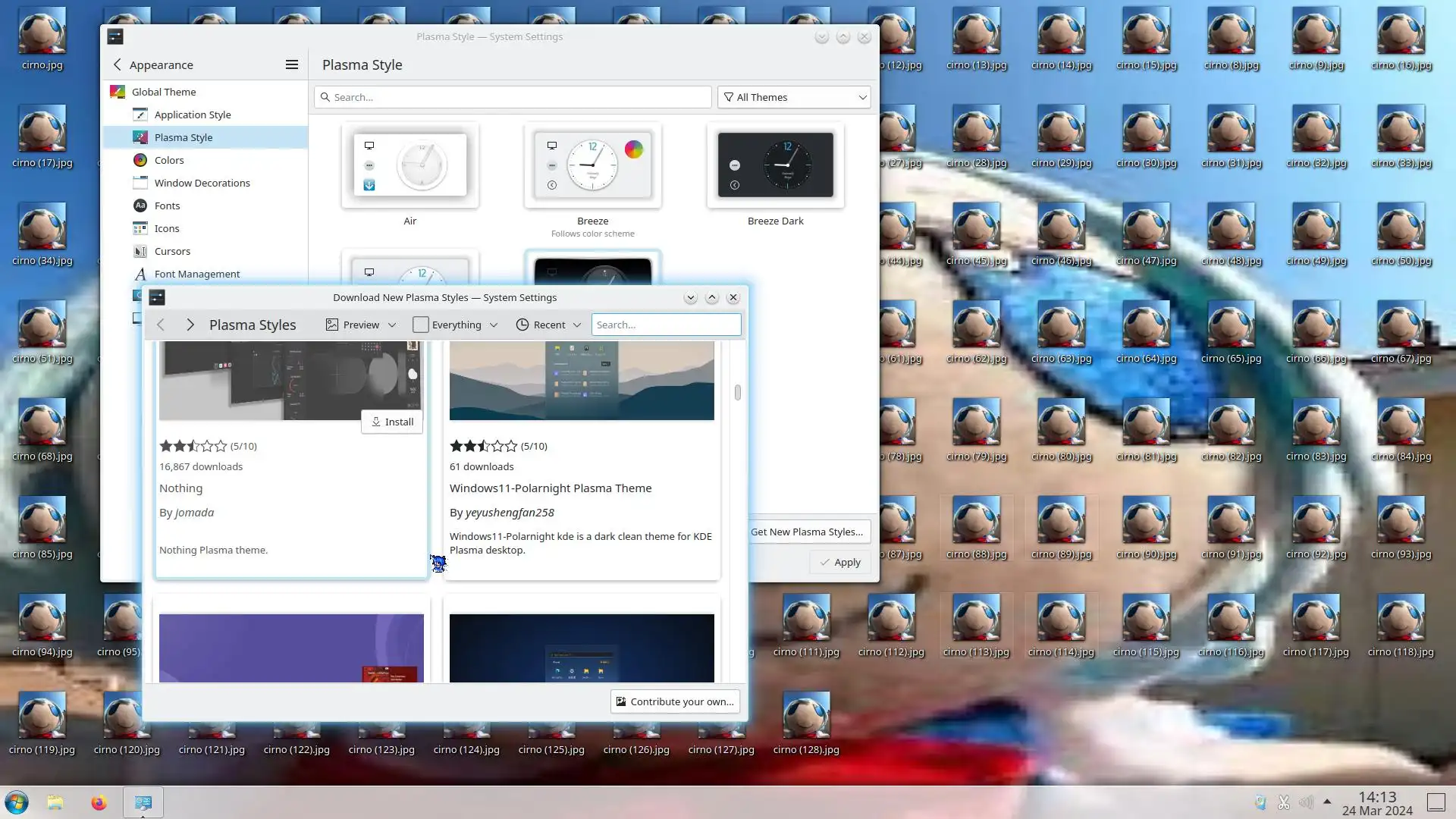
Task: Select Global Theme in sidebar
Action: pos(164,92)
